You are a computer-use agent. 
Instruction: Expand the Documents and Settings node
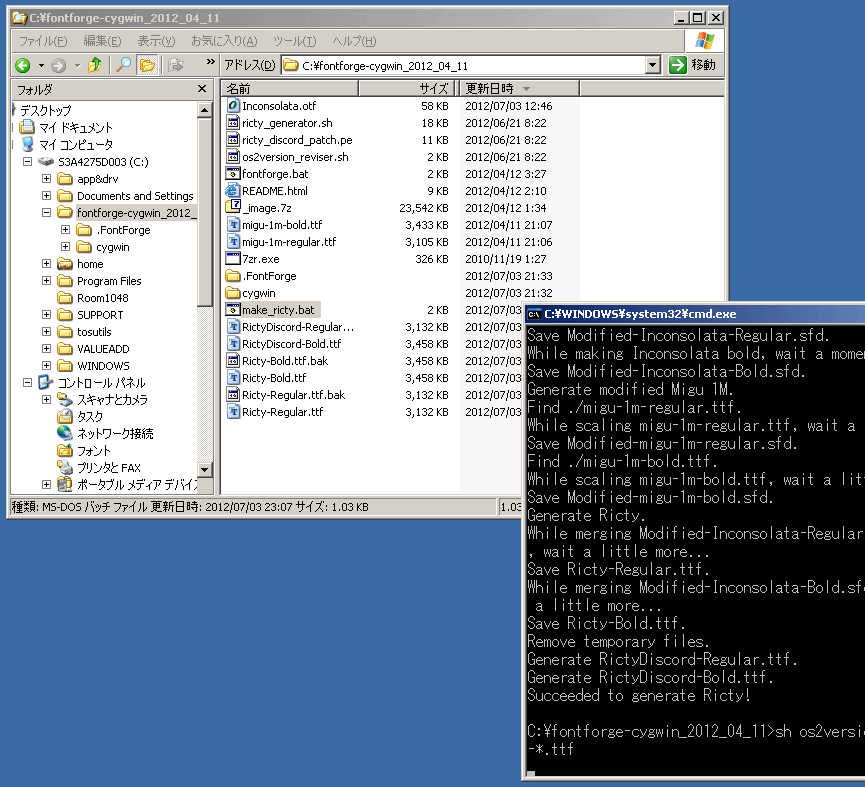coord(46,196)
